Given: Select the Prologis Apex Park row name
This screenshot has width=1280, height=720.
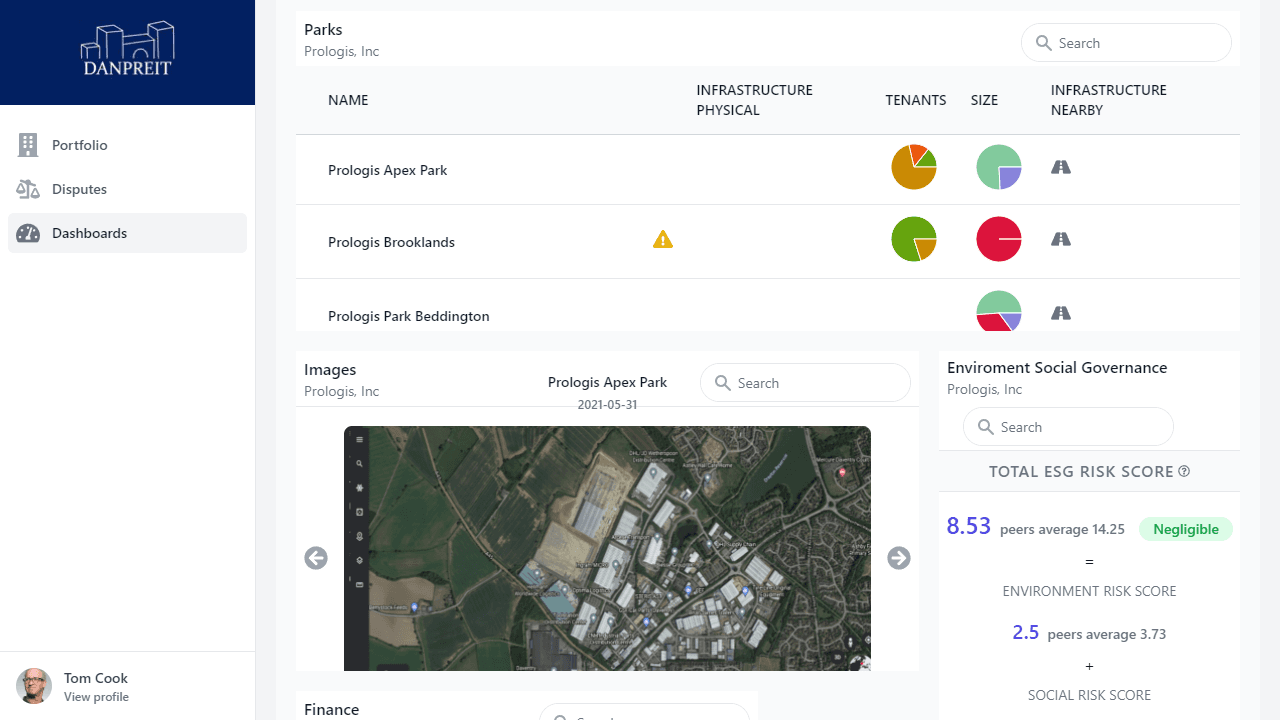Looking at the screenshot, I should tap(388, 170).
